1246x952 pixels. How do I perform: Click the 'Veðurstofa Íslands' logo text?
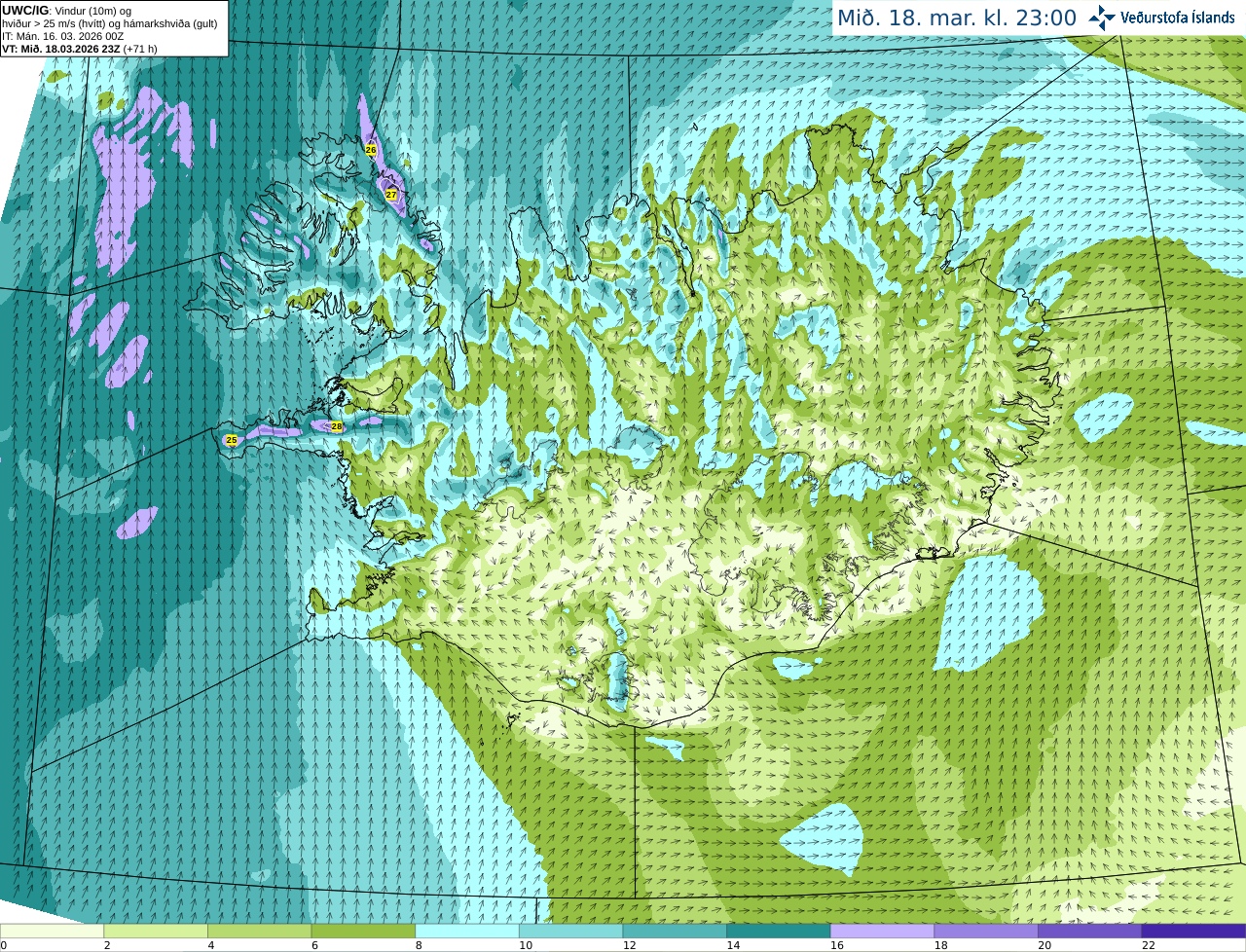click(x=1177, y=18)
